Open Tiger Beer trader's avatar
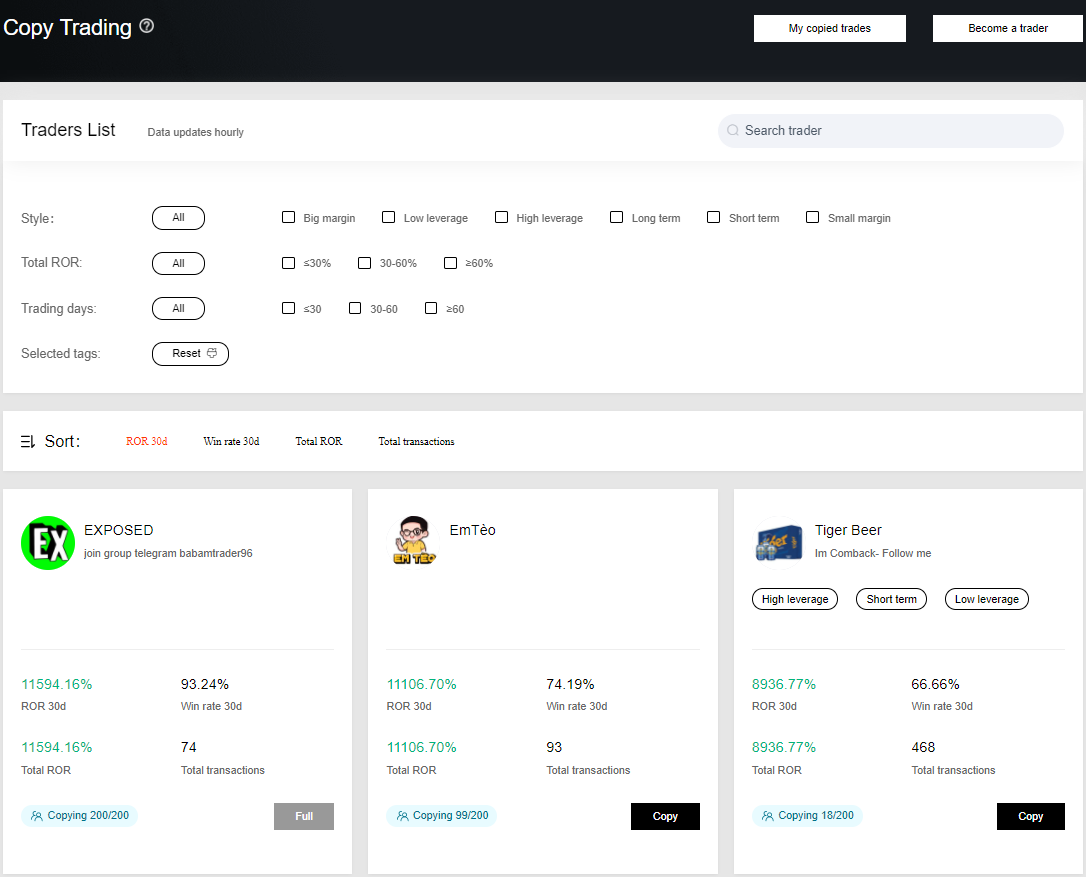Image resolution: width=1086 pixels, height=877 pixels. tap(778, 542)
